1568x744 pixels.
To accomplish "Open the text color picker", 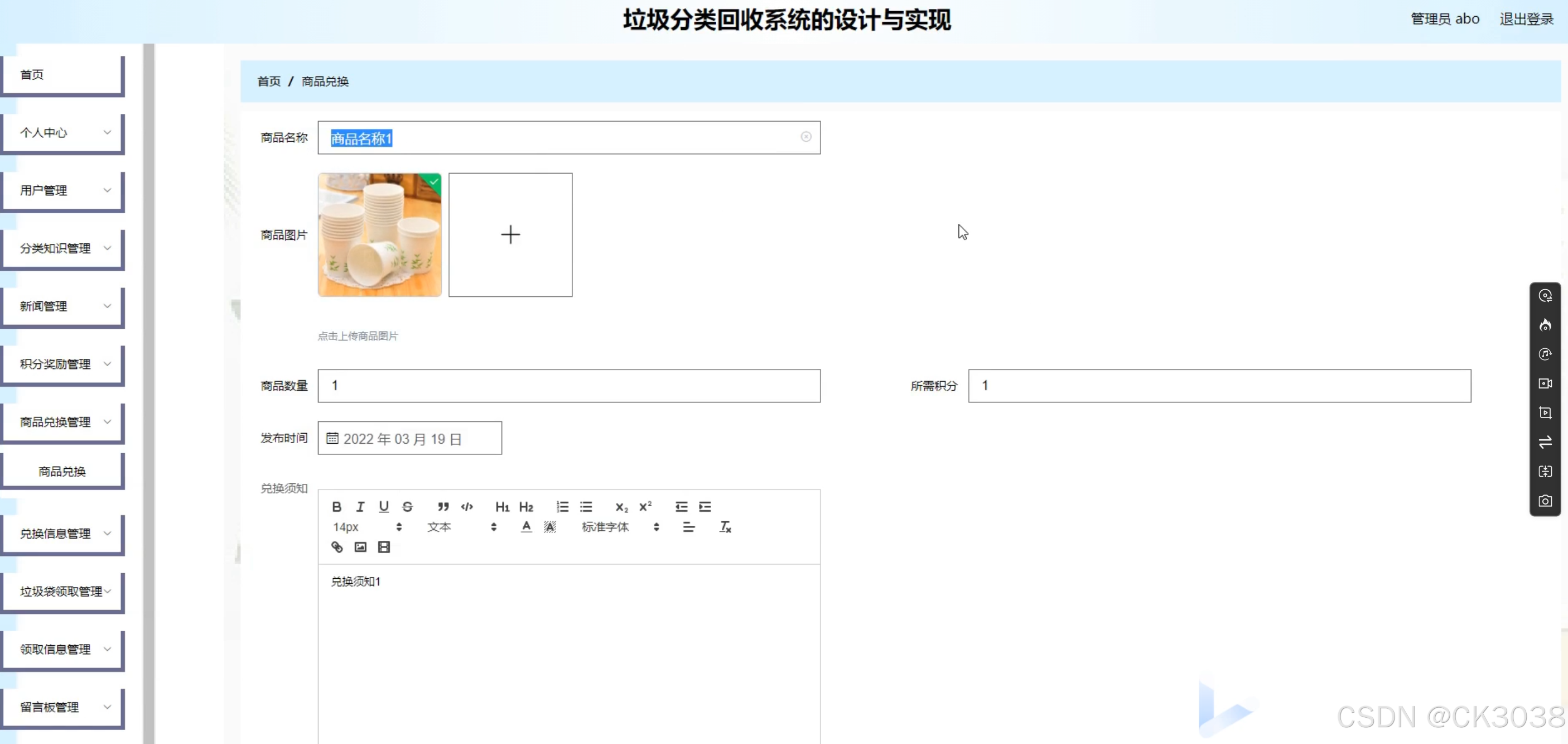I will pos(527,527).
